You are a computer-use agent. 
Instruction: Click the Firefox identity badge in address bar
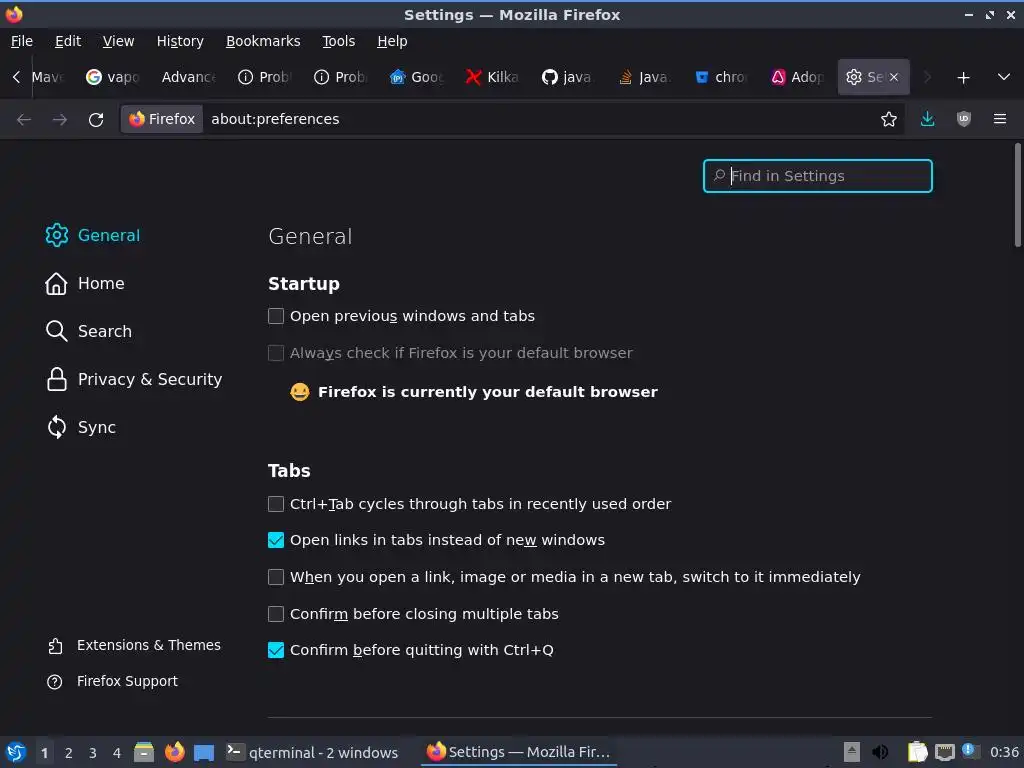[162, 119]
